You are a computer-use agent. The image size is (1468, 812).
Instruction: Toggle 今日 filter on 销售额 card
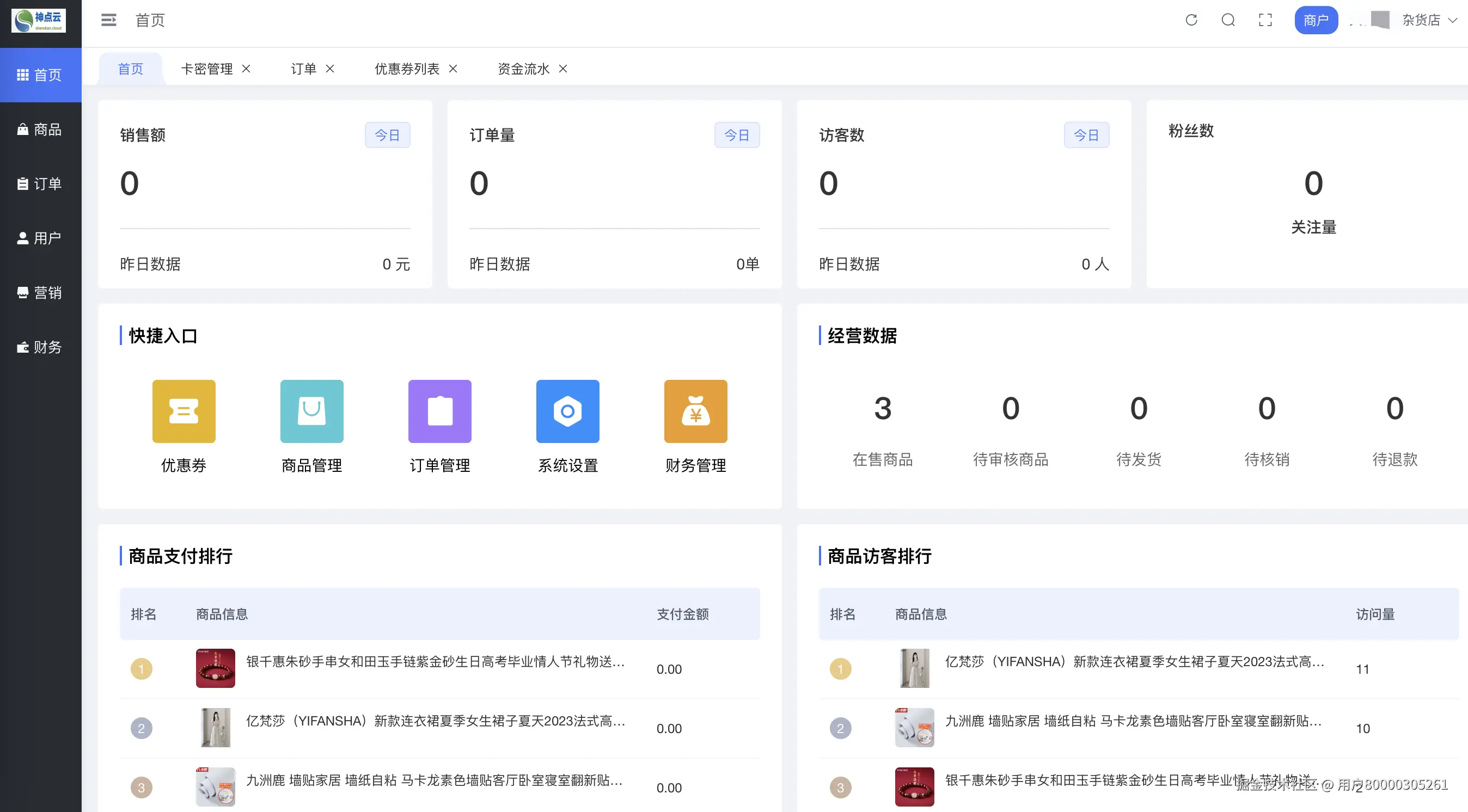pyautogui.click(x=387, y=135)
